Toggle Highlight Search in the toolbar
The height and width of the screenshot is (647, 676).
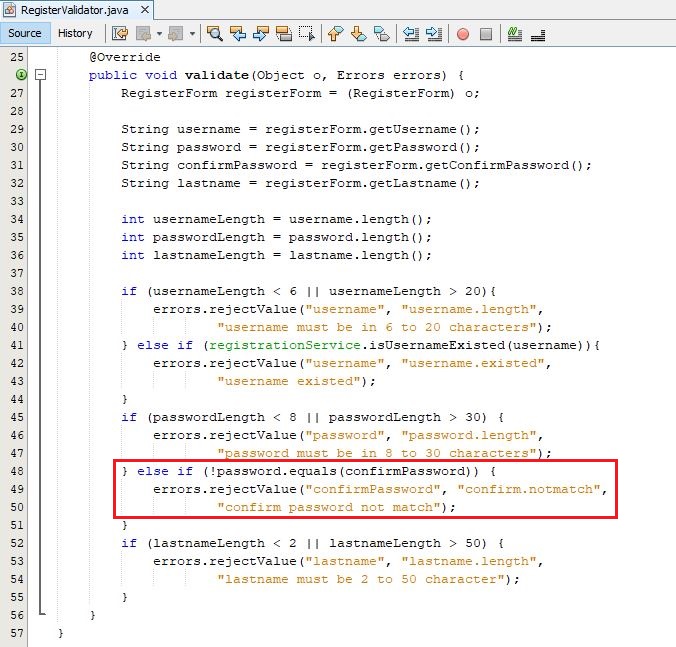(x=284, y=33)
